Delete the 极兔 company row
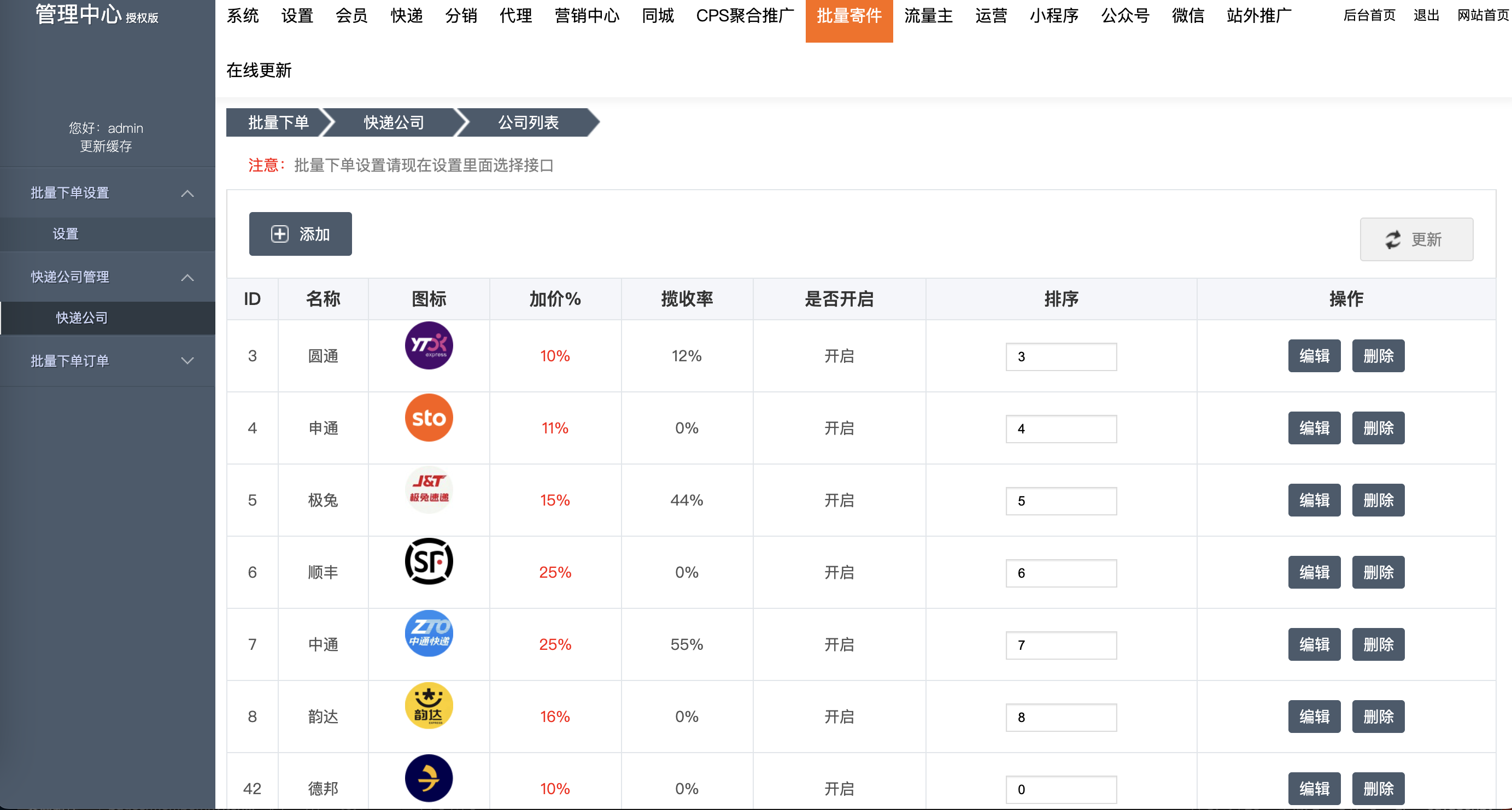 point(1378,500)
